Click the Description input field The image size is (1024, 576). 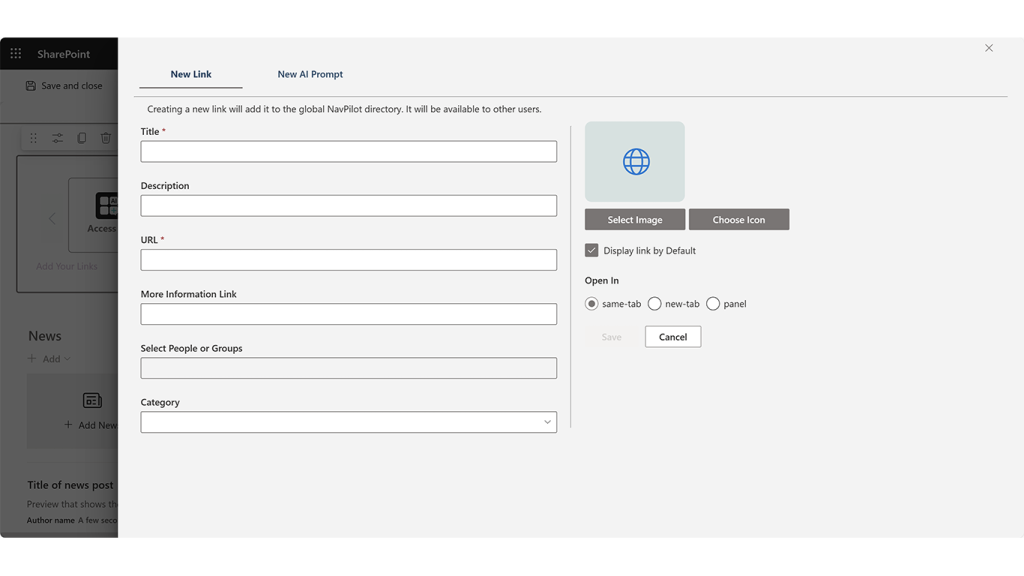[x=349, y=206]
